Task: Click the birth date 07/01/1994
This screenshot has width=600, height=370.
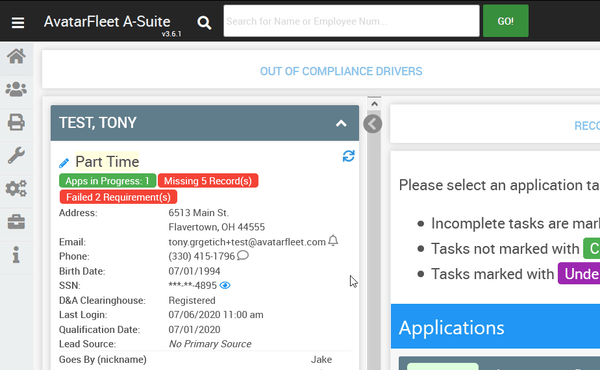Action: (194, 271)
